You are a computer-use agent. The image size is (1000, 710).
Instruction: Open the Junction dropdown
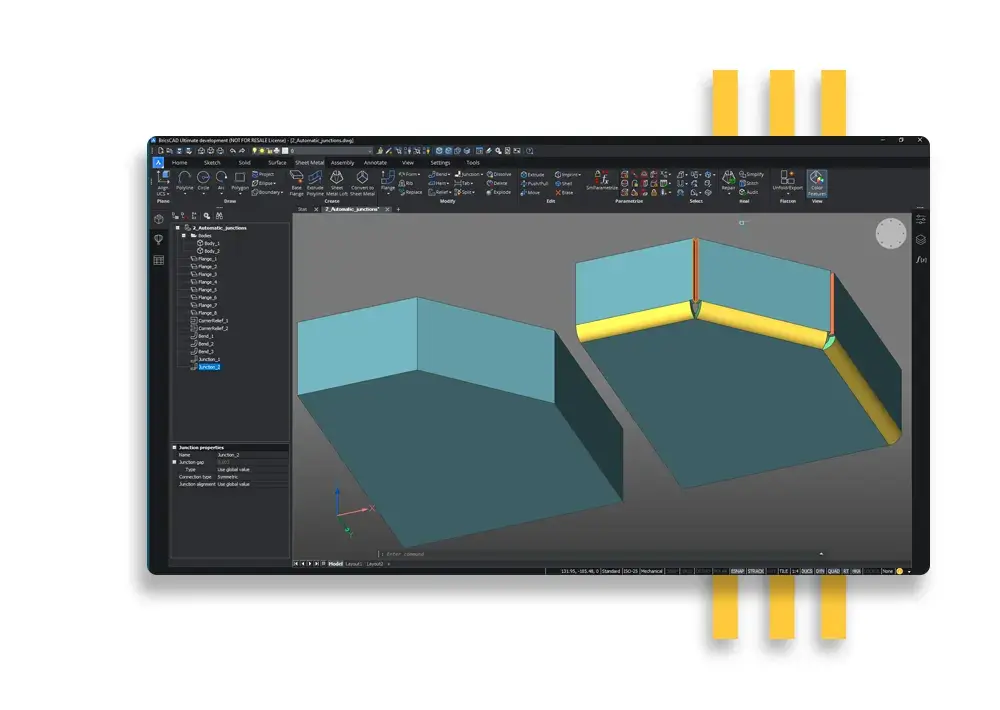click(469, 174)
